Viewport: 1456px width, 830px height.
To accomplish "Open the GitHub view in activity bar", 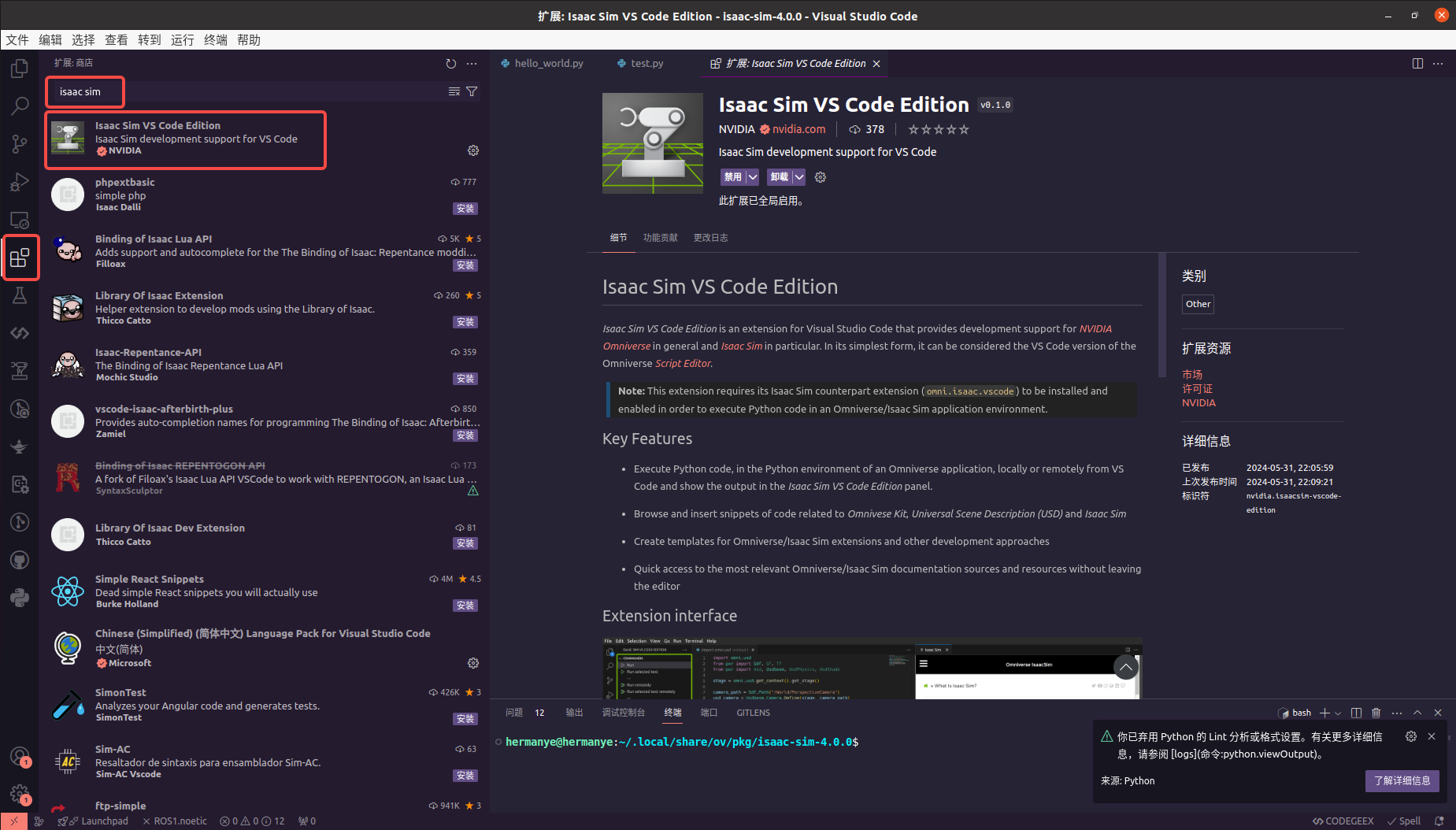I will 20,560.
